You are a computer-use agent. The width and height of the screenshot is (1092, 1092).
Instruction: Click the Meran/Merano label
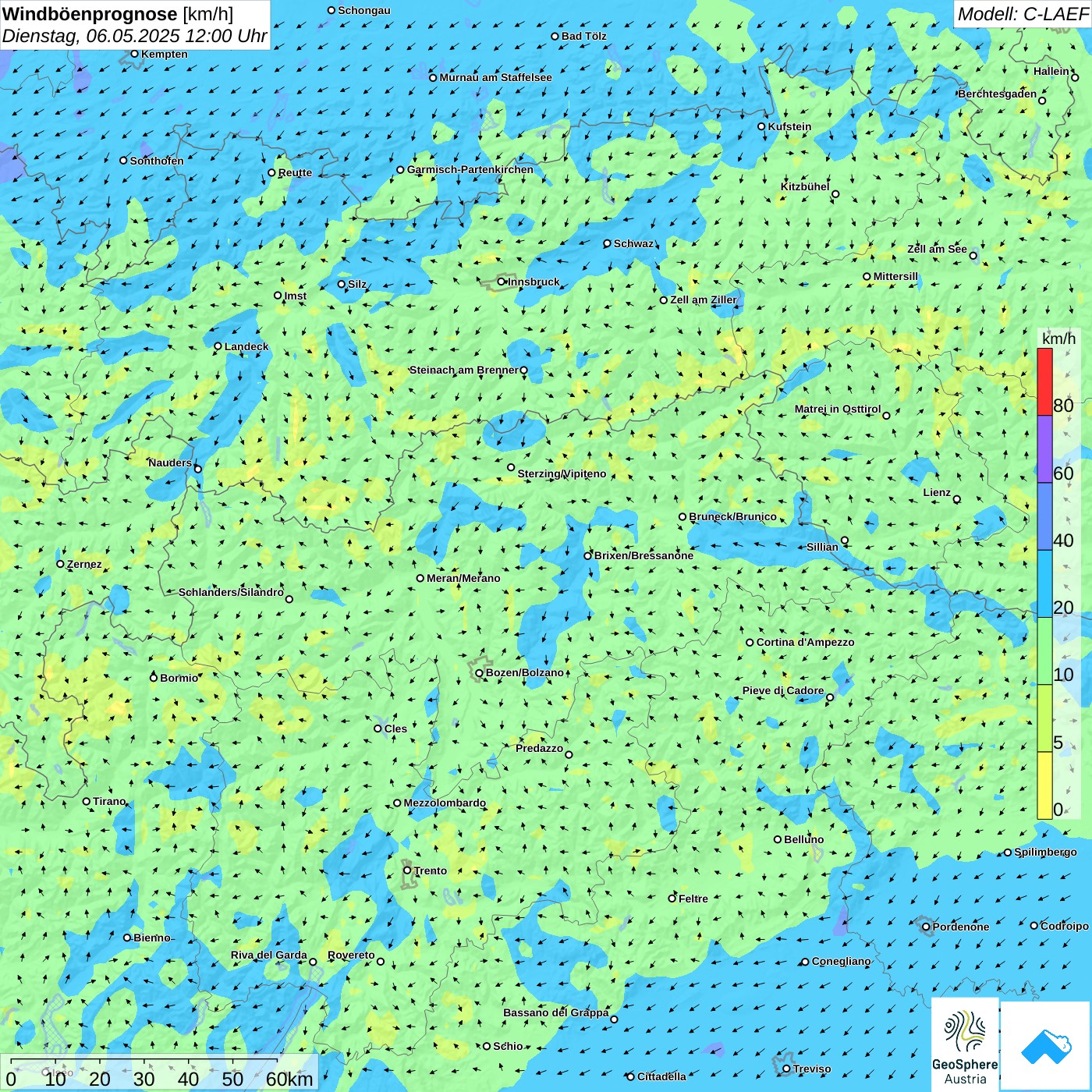click(x=463, y=578)
